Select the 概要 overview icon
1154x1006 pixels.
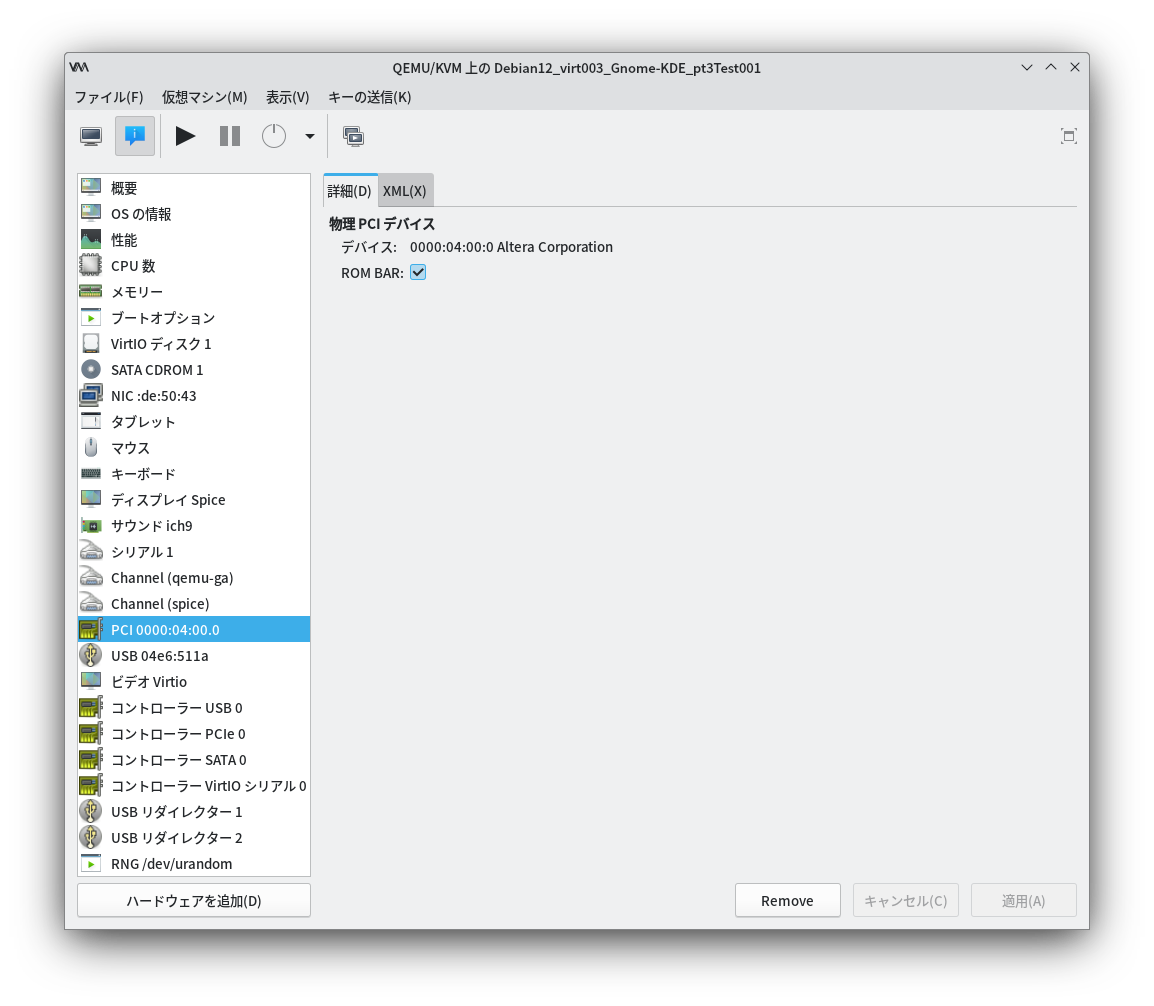click(91, 187)
